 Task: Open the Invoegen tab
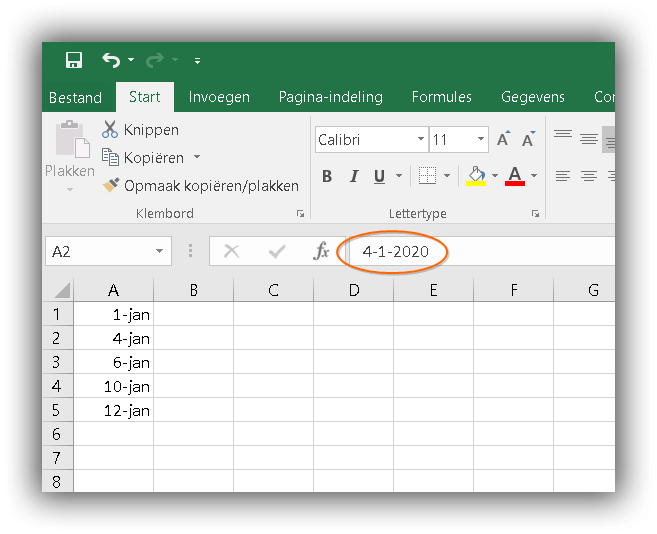219,97
